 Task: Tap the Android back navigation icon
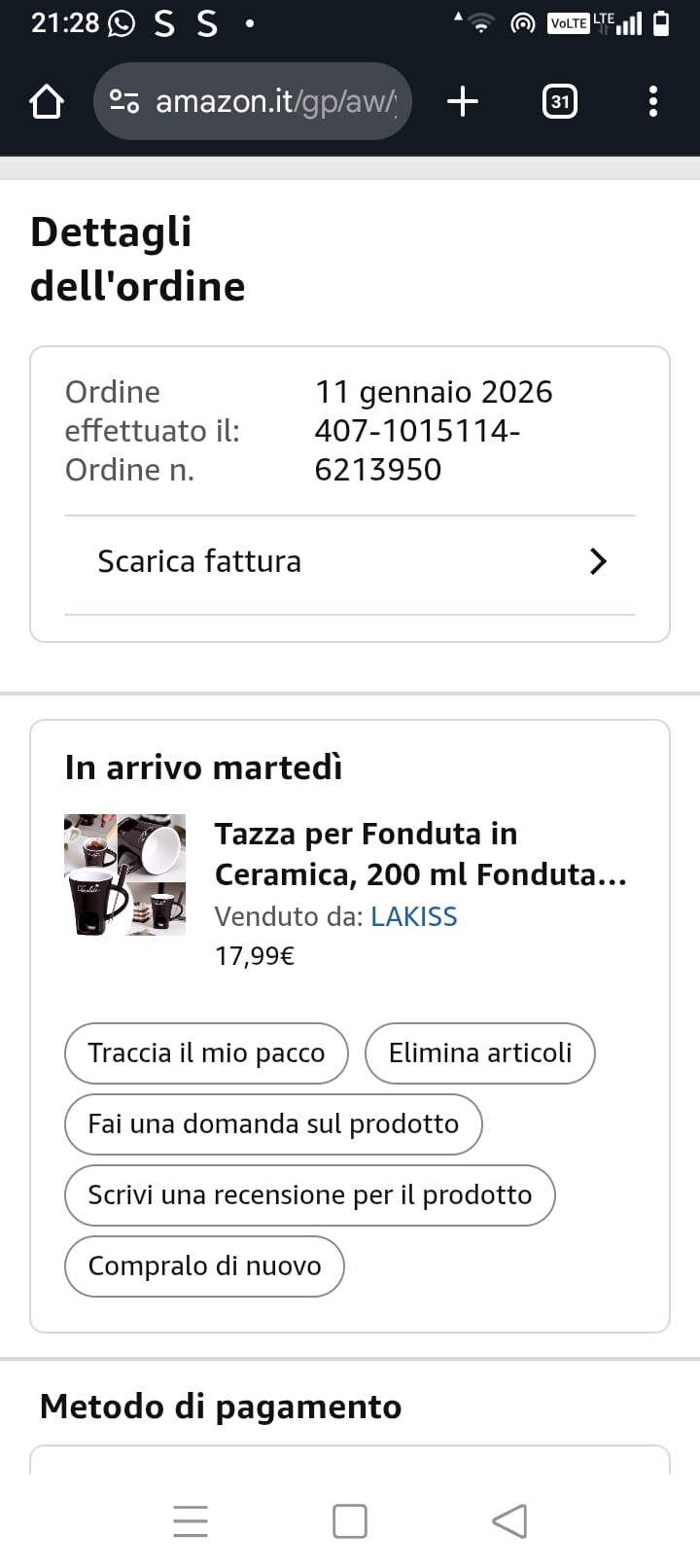tap(509, 1520)
